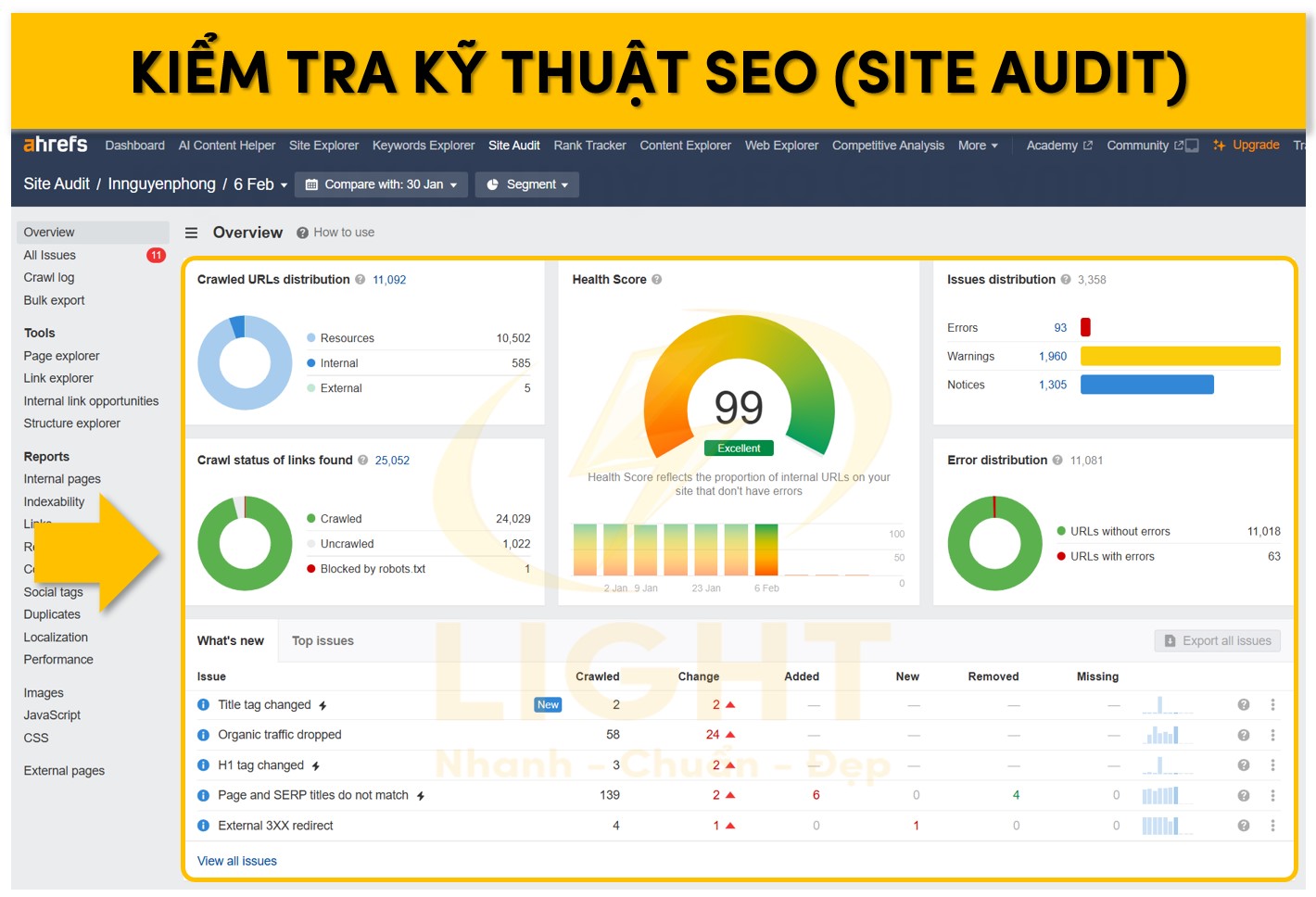1316x897 pixels.
Task: Click help icon beside Crawled URLs distribution
Action: [360, 279]
